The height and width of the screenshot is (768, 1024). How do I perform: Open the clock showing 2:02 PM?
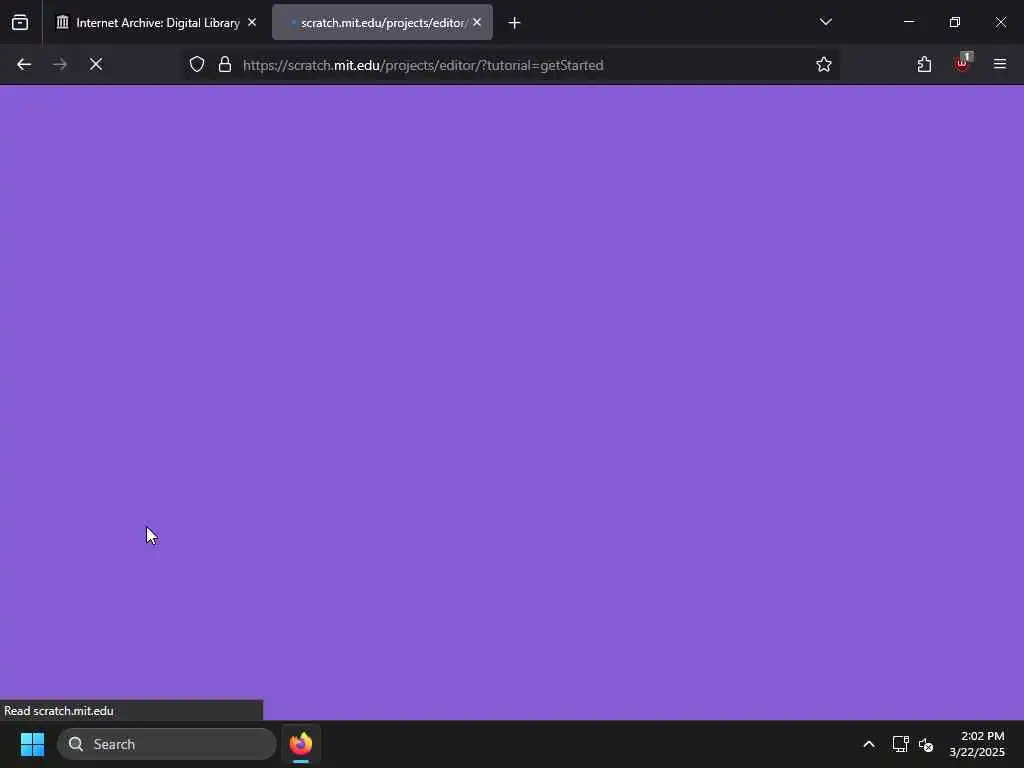coord(977,744)
